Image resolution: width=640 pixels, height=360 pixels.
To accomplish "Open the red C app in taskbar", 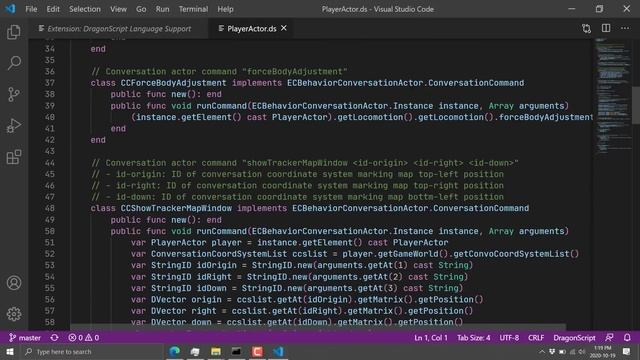I will (257, 351).
